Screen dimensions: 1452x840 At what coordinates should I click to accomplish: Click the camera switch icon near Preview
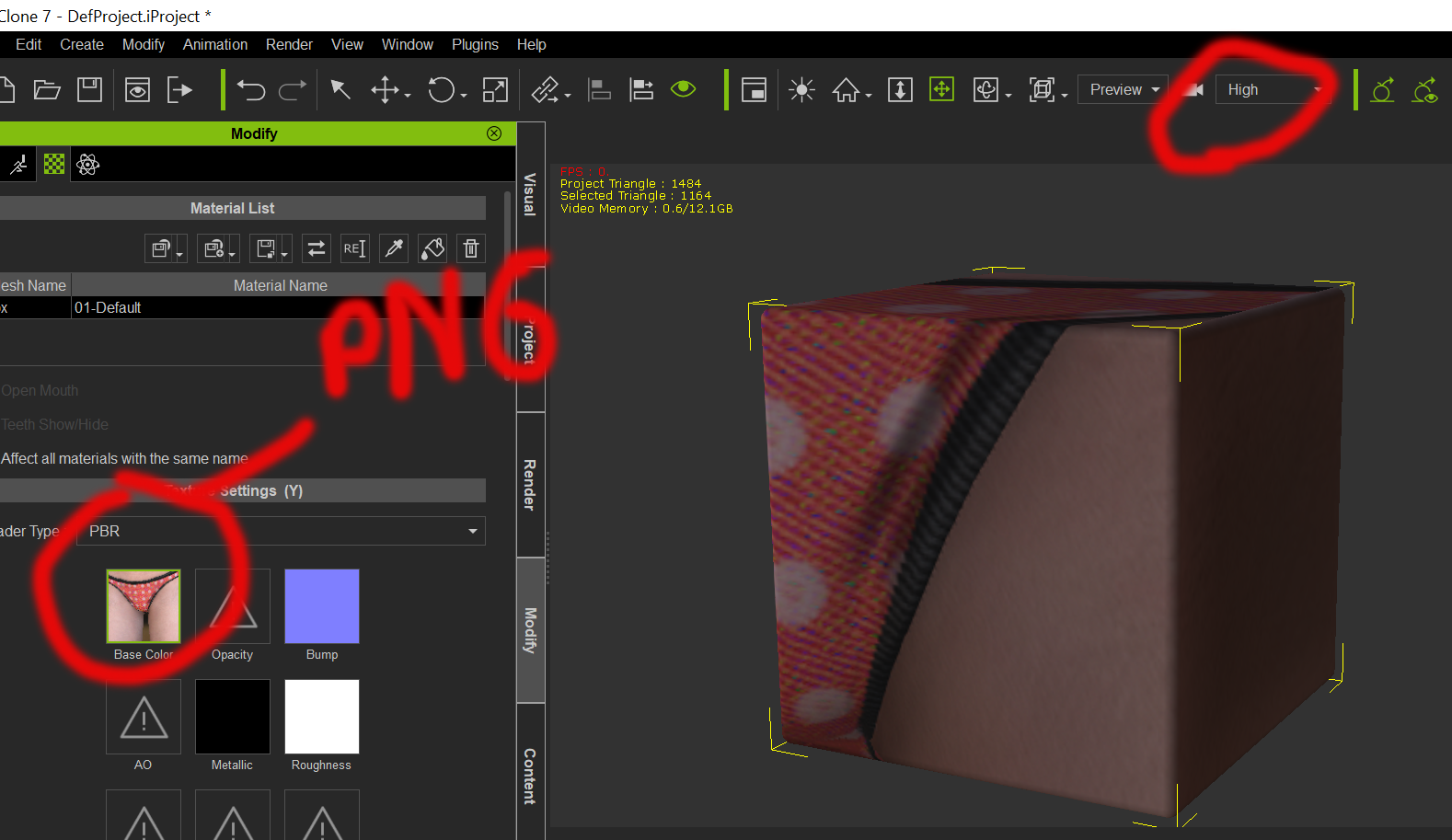[x=1193, y=89]
